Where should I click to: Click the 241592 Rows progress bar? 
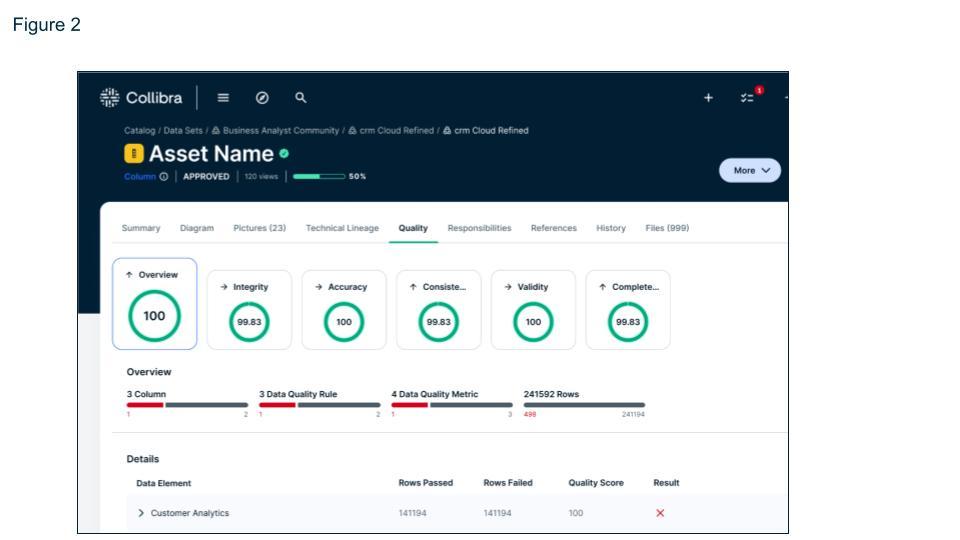point(584,405)
